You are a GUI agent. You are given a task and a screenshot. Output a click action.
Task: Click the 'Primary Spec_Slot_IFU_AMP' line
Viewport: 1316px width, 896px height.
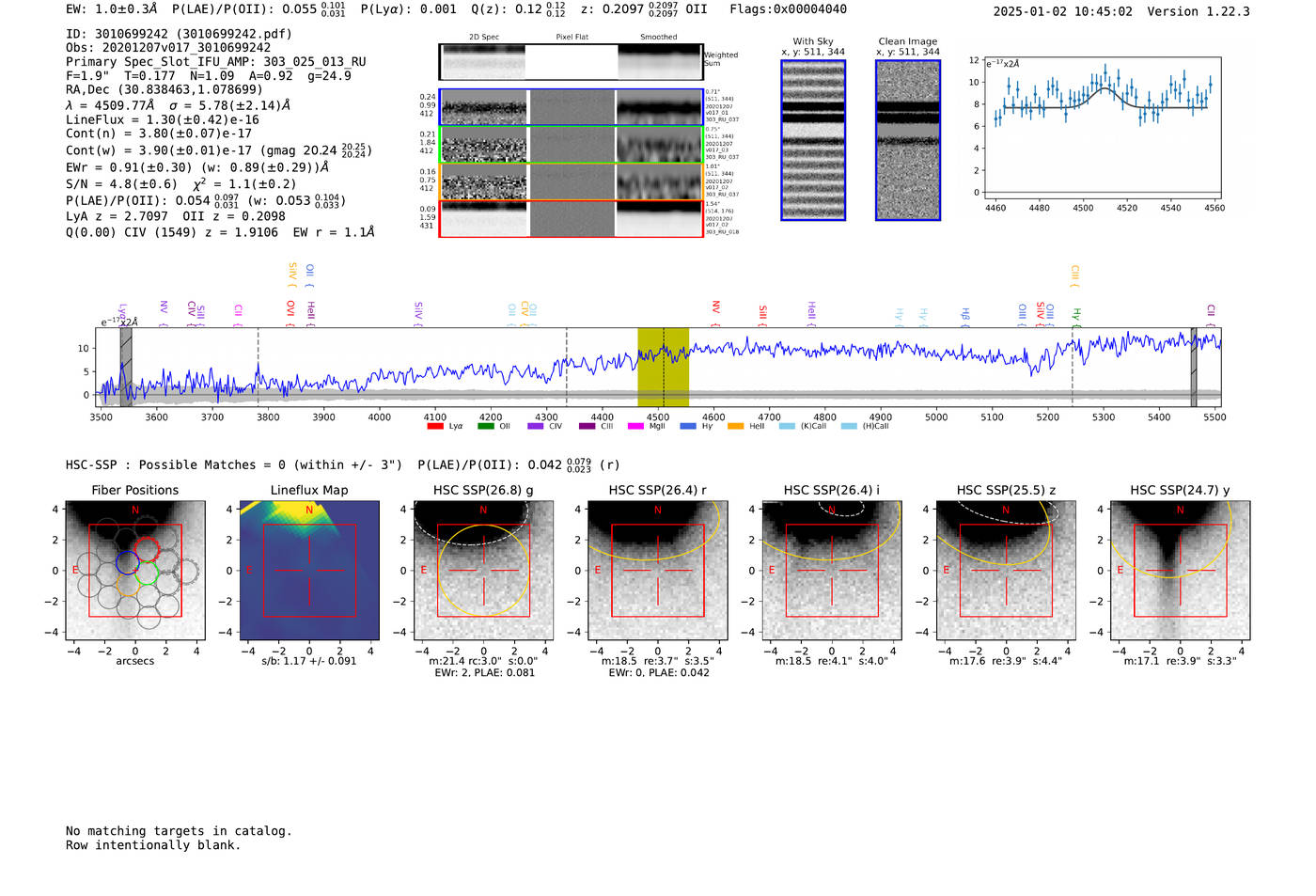pyautogui.click(x=216, y=62)
